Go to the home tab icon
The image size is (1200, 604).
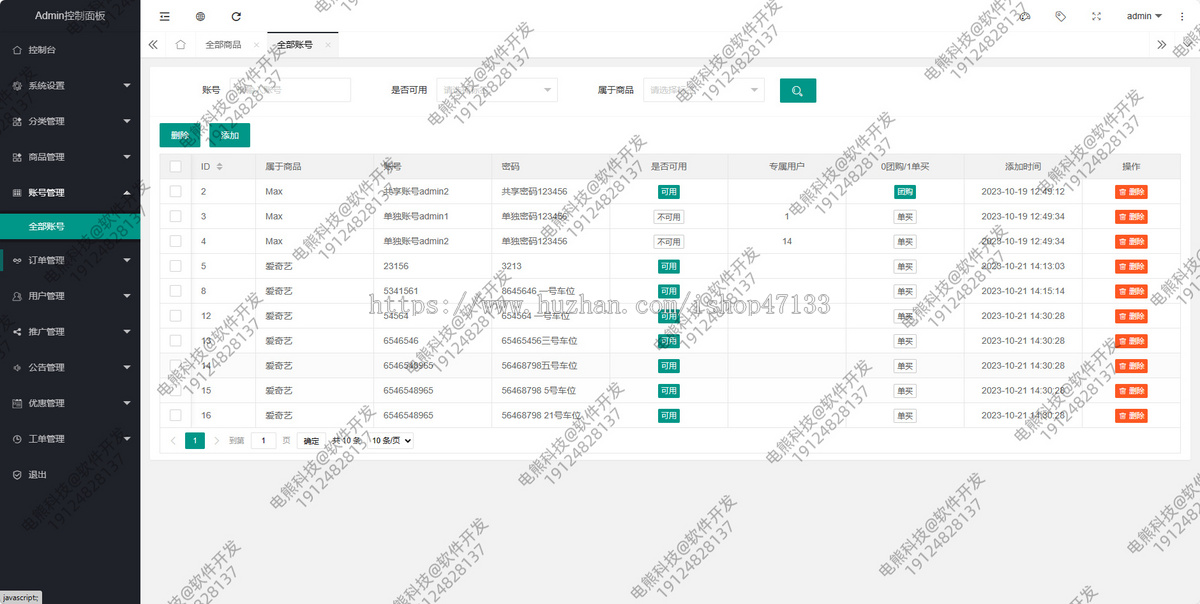(180, 45)
